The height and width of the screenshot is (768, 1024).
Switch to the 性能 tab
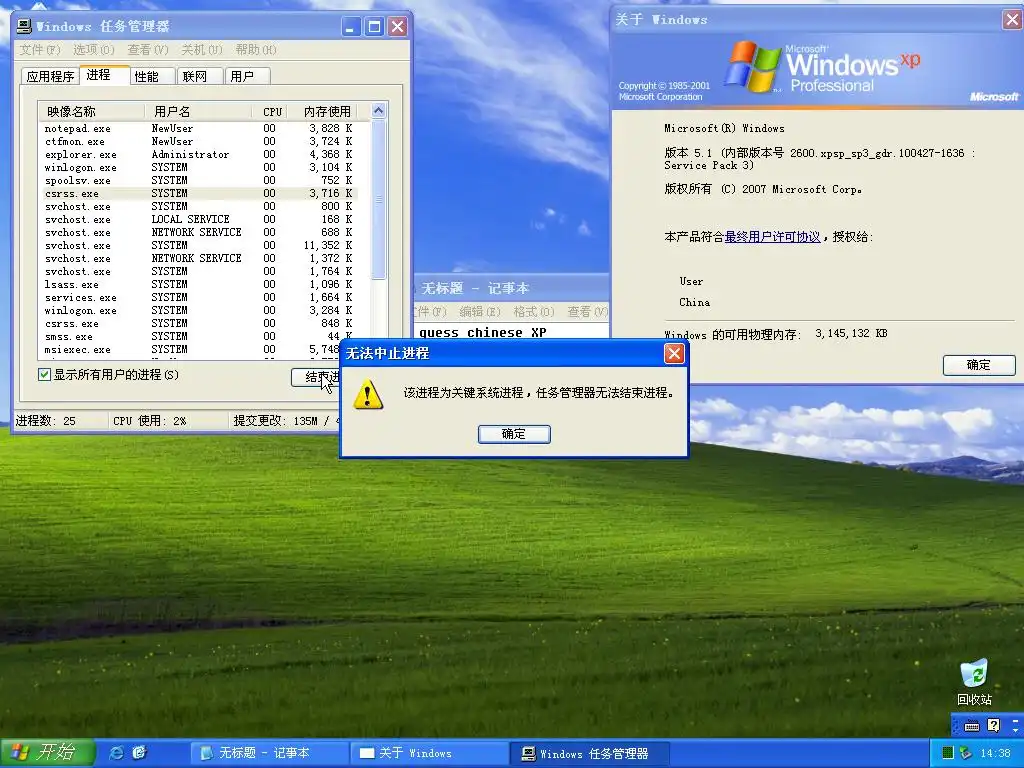[x=152, y=76]
